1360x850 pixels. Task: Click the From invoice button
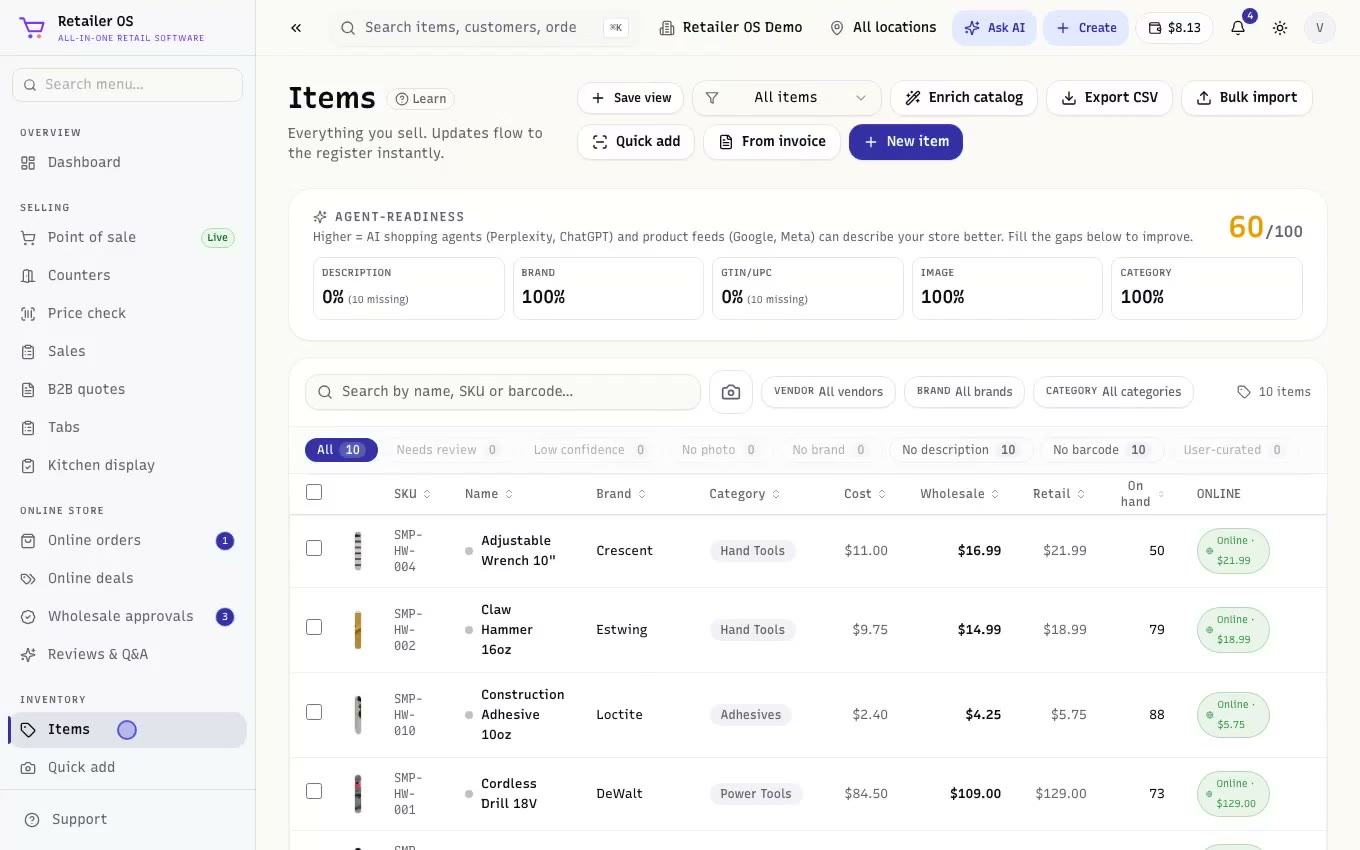click(772, 142)
